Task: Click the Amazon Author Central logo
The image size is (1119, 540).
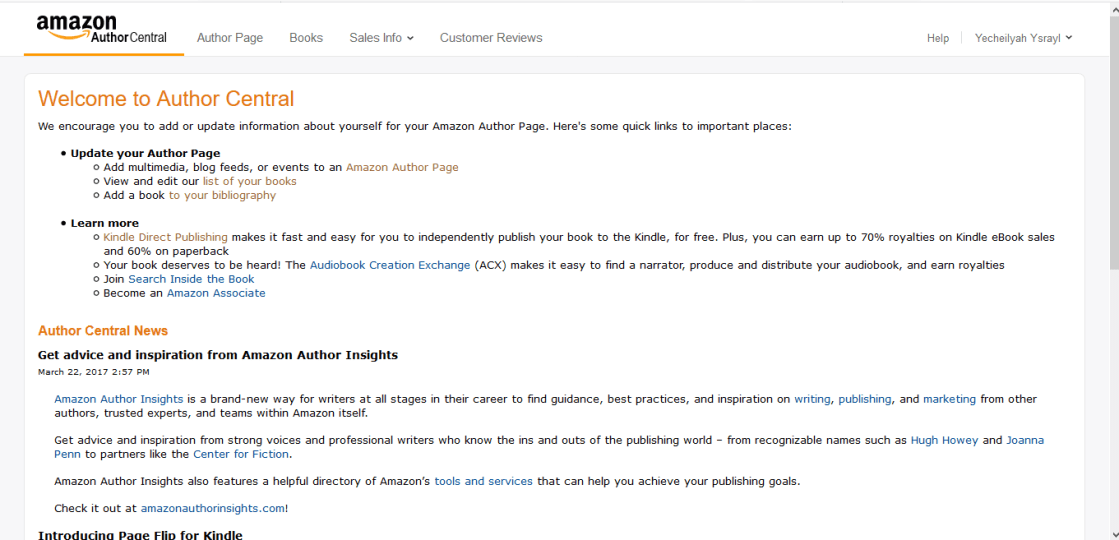Action: click(x=101, y=30)
